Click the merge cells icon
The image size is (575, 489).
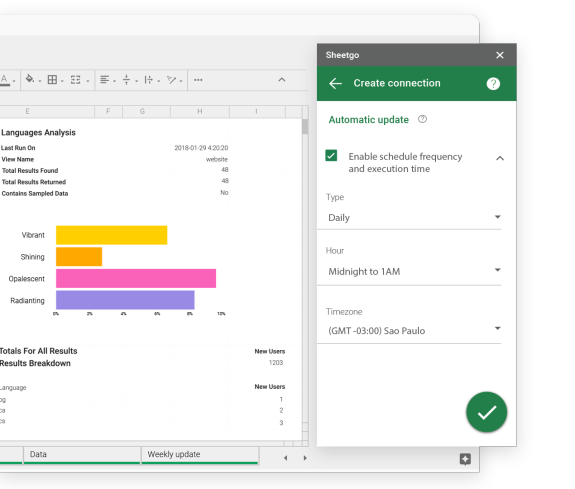tap(76, 80)
